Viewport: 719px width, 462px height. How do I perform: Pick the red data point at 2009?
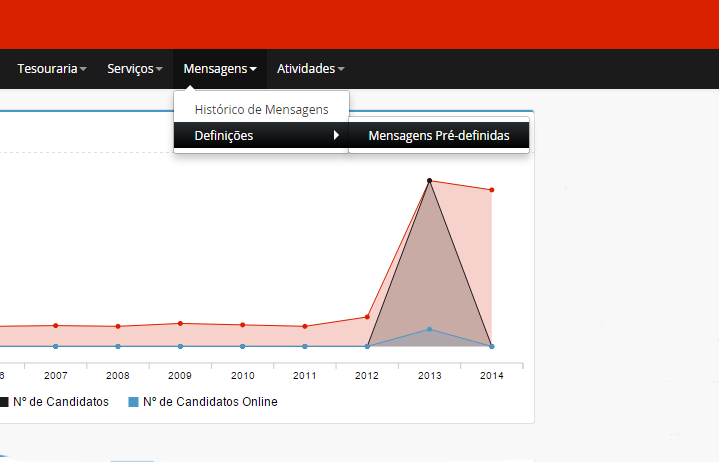point(180,323)
